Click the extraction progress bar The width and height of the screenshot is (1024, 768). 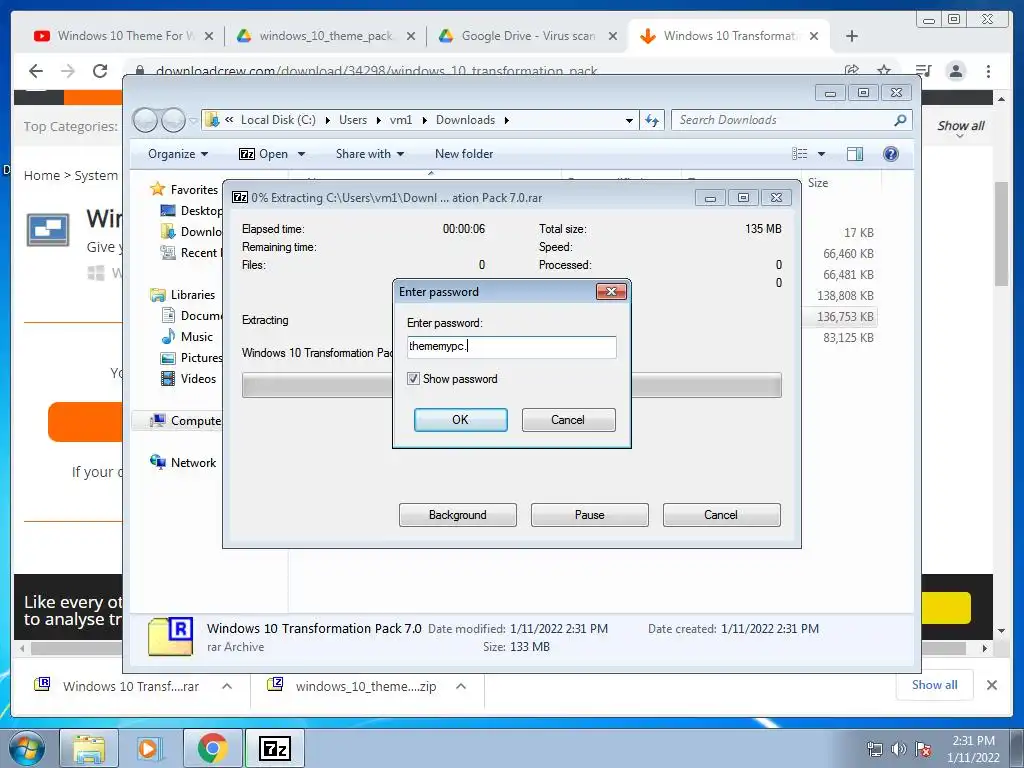coord(511,385)
